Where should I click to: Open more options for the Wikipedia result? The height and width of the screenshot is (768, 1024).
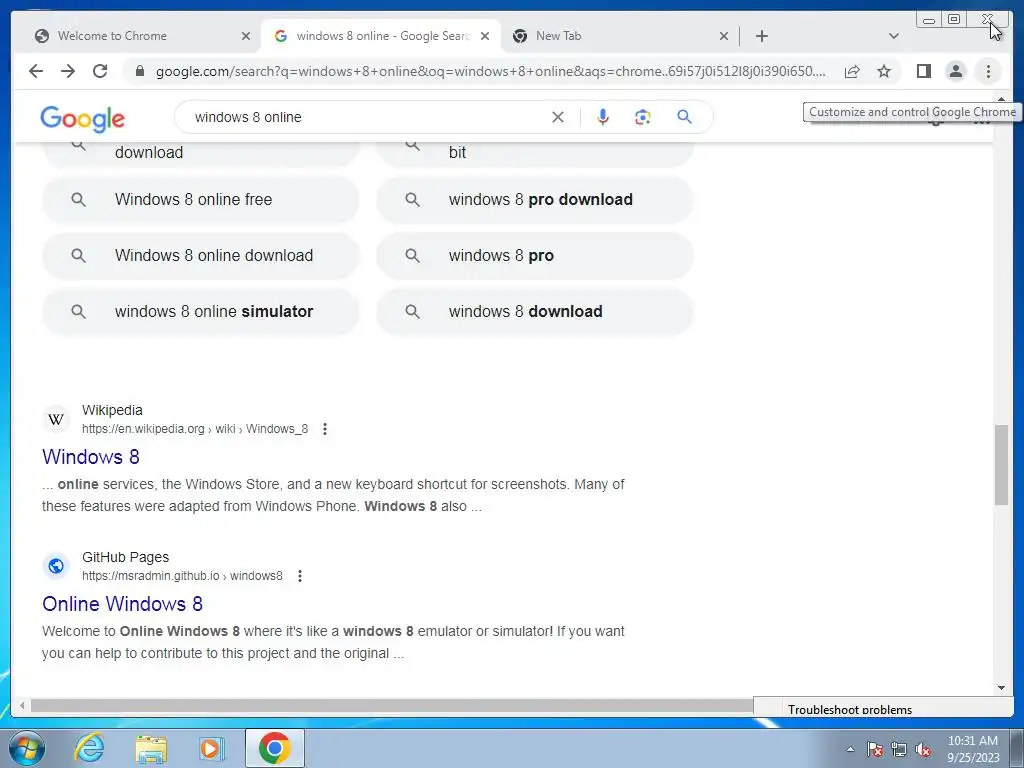pos(325,429)
